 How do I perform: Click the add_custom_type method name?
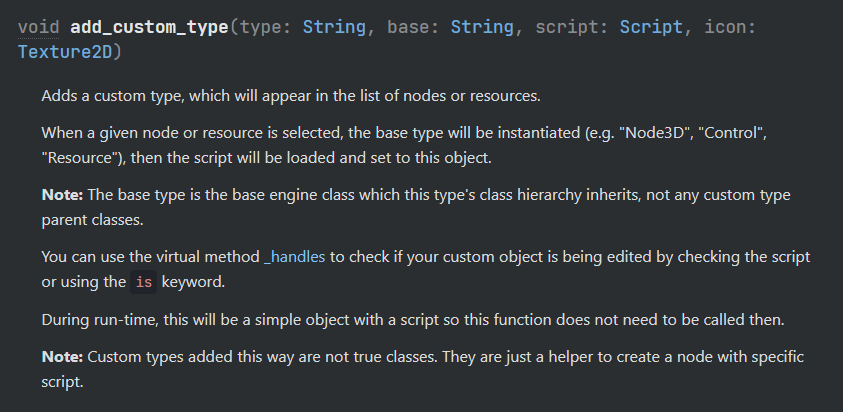pos(149,27)
